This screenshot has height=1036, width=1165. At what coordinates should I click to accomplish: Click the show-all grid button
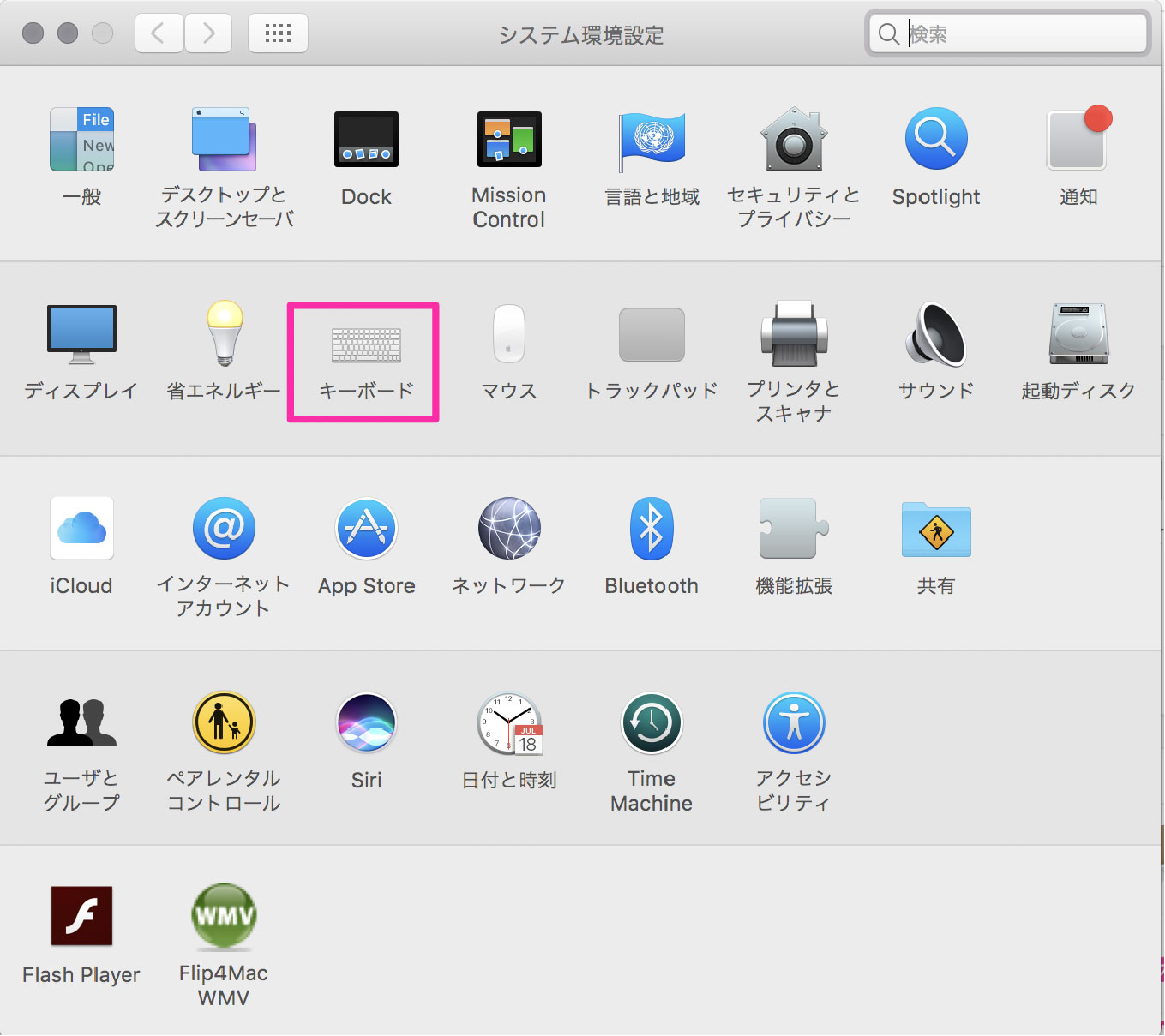(x=278, y=33)
